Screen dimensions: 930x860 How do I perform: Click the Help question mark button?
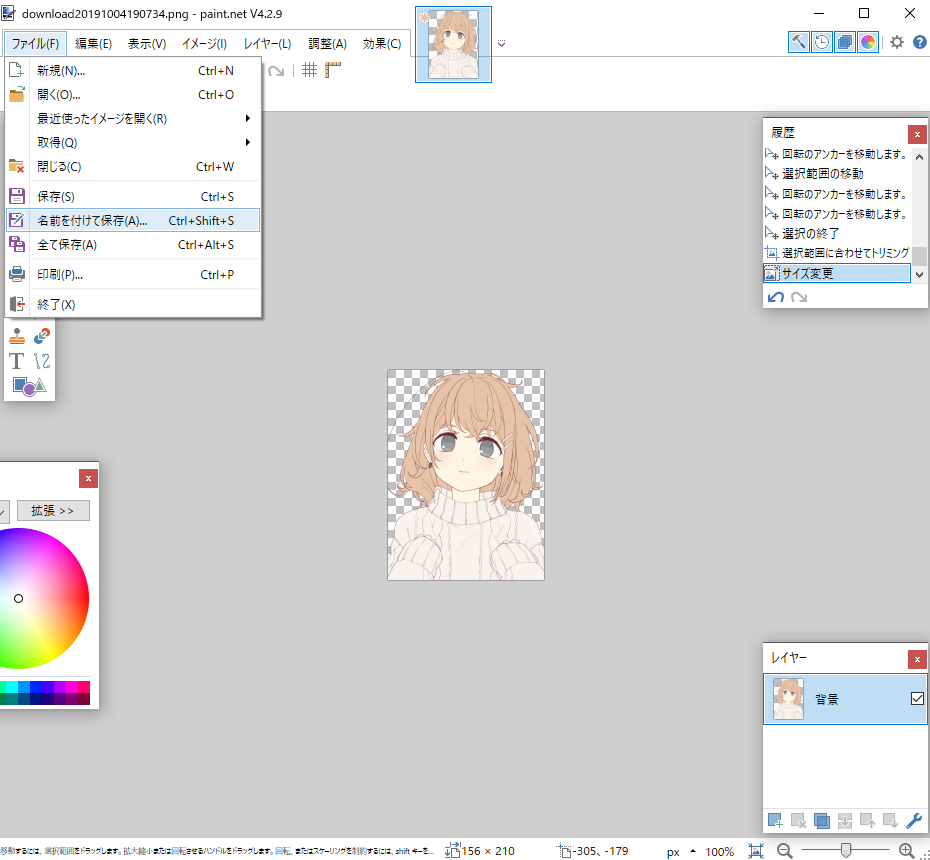click(x=921, y=42)
